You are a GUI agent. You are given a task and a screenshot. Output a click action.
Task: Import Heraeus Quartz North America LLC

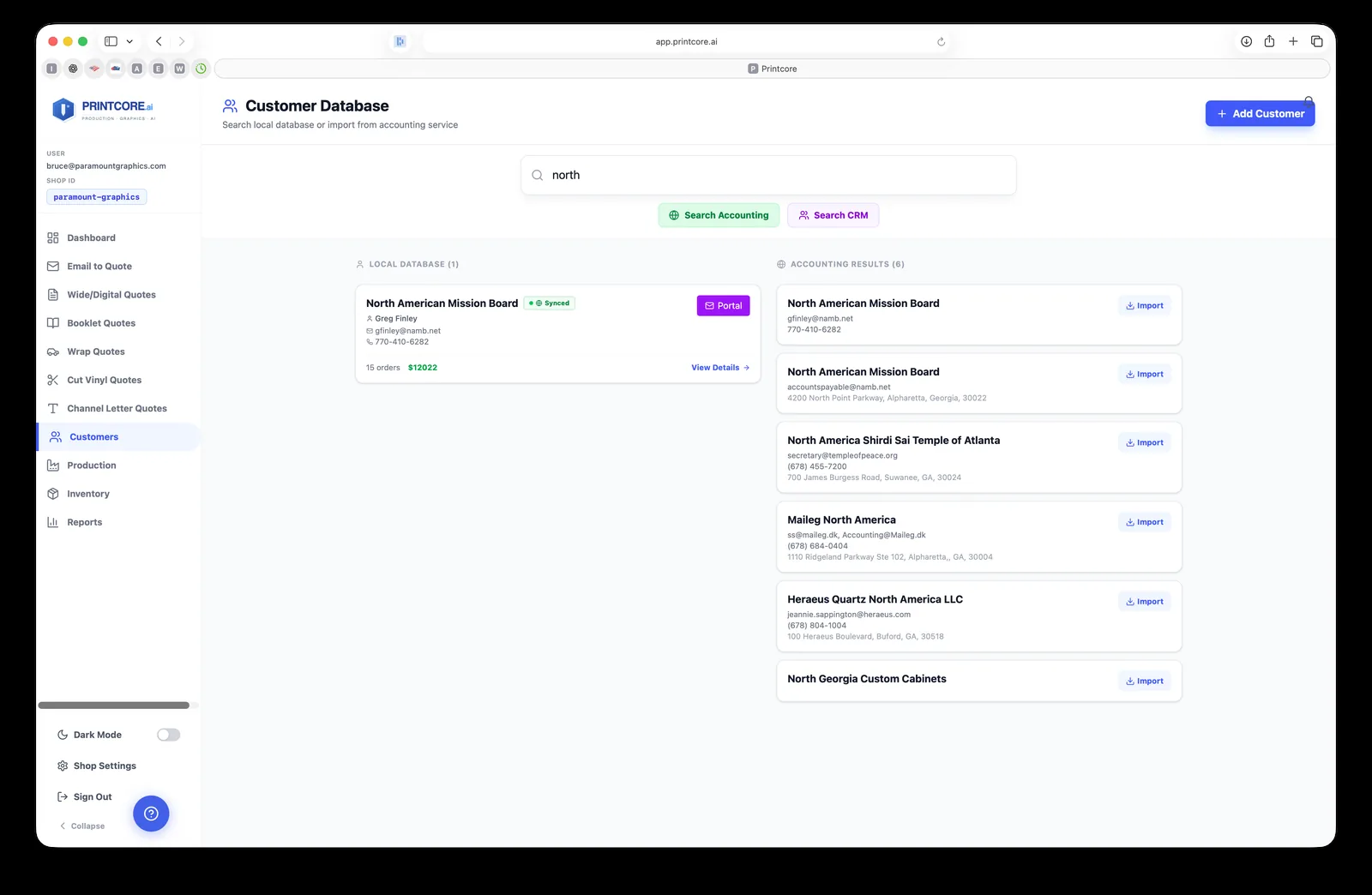tap(1145, 602)
